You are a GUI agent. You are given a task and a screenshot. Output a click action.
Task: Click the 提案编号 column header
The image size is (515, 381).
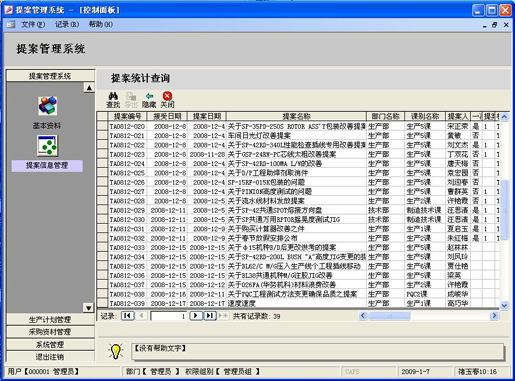(x=127, y=116)
